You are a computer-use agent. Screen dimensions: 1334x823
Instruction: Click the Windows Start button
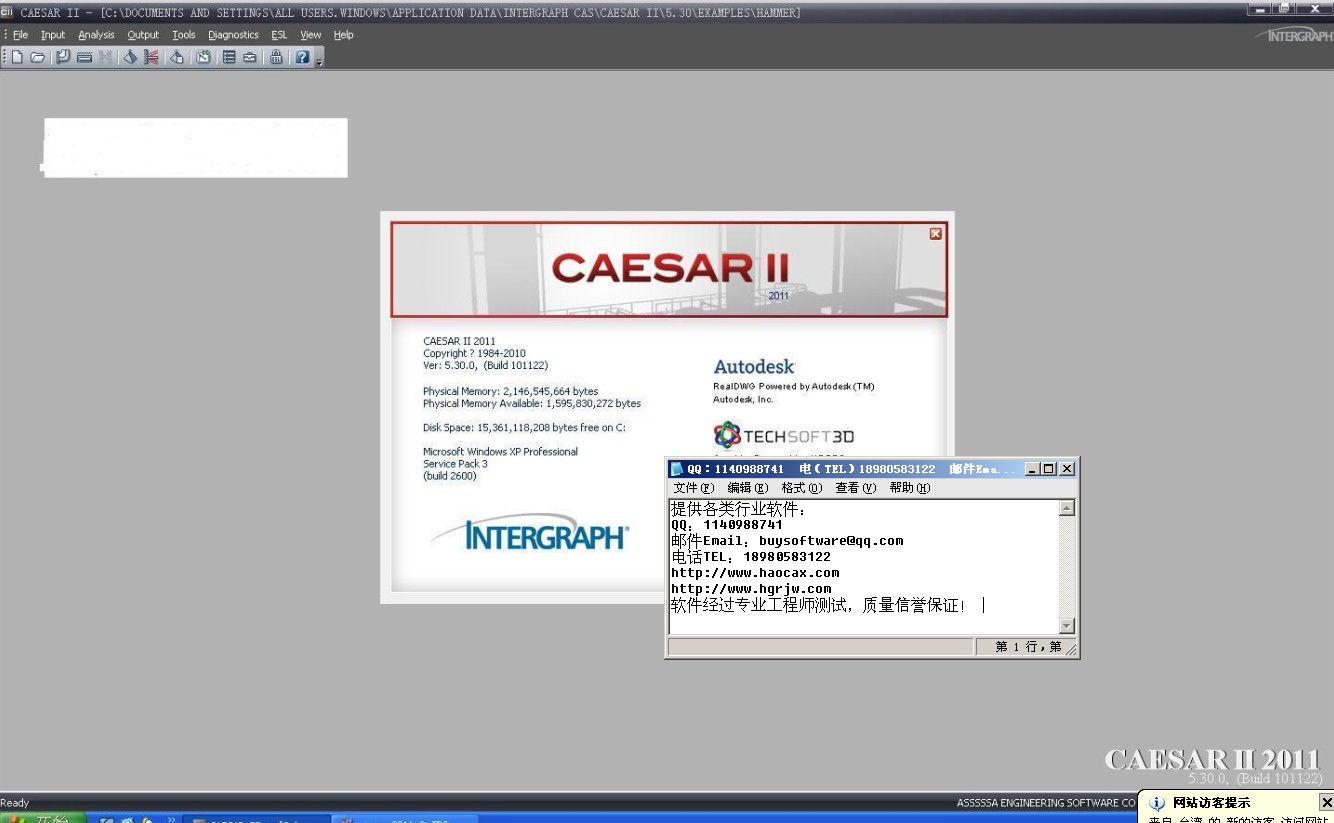pos(43,818)
